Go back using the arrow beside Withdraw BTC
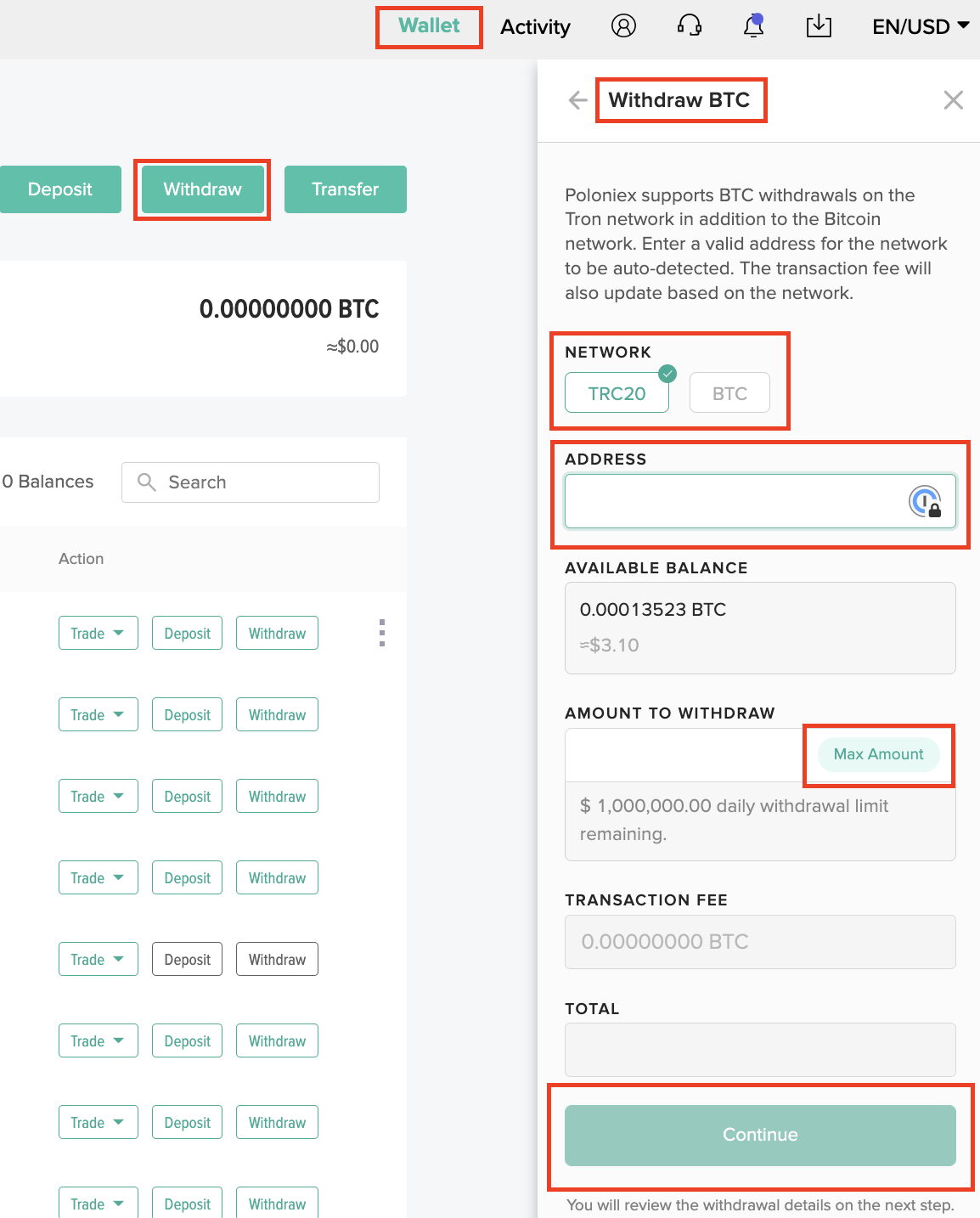The height and width of the screenshot is (1218, 980). tap(578, 100)
